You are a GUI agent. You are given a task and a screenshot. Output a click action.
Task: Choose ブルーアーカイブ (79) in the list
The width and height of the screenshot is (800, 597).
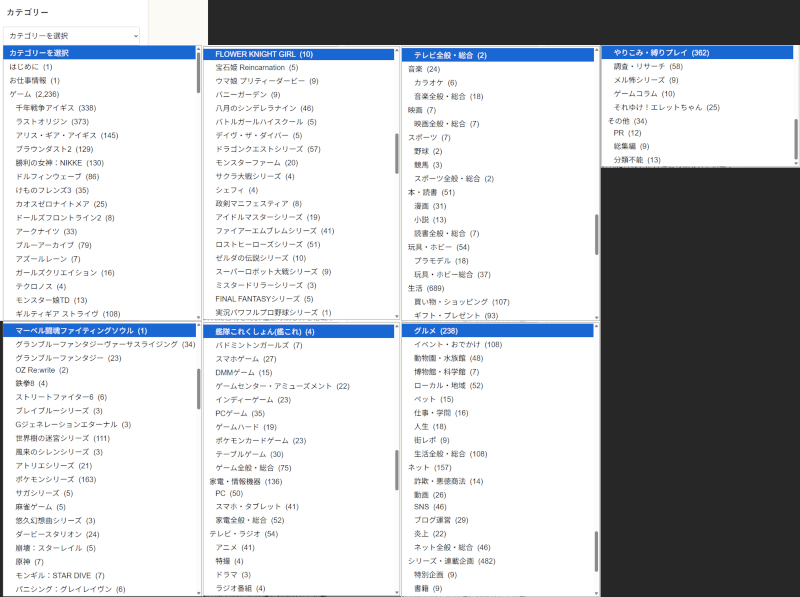pyautogui.click(x=99, y=245)
